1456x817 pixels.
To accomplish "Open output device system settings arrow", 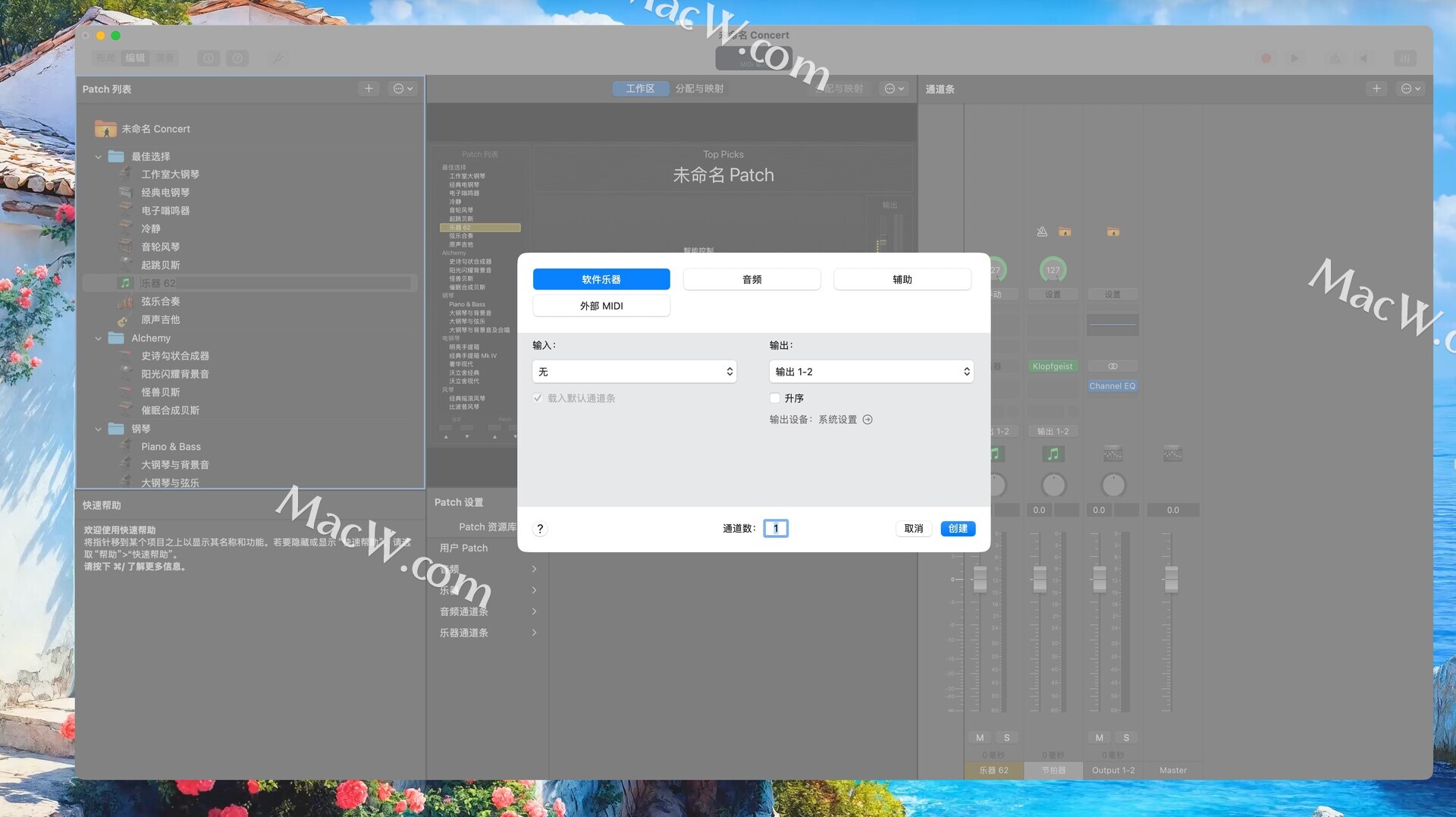I will (x=868, y=419).
